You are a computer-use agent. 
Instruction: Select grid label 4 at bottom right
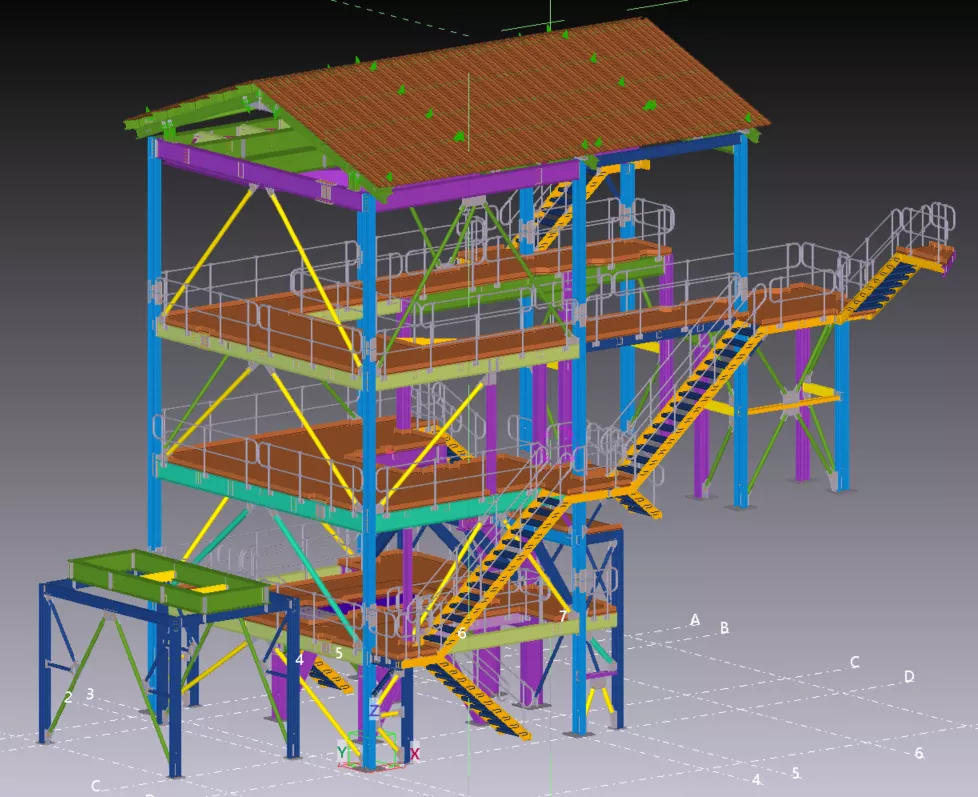coord(757,779)
